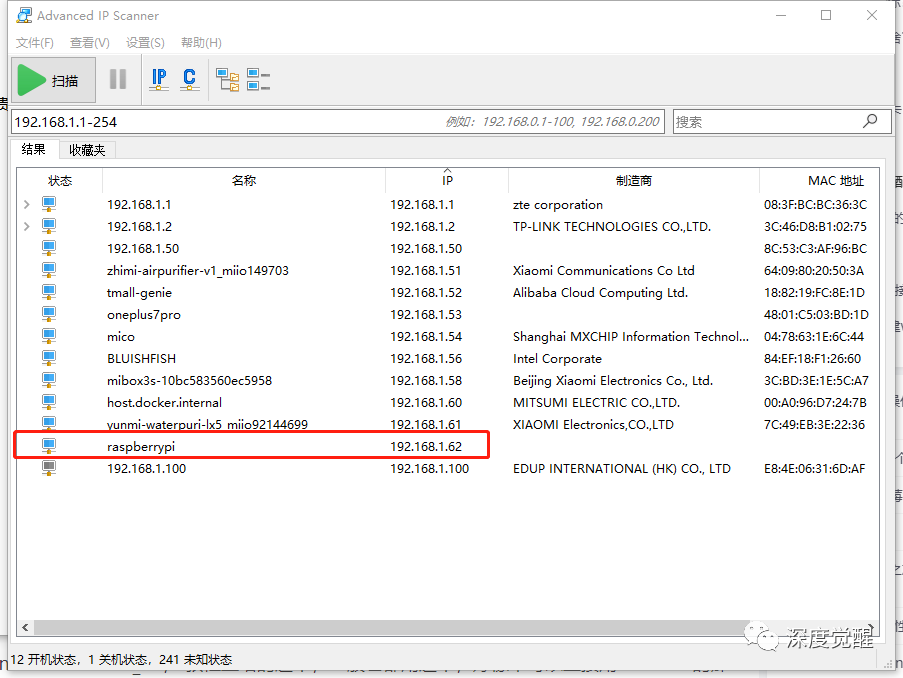
Task: Click MAC address 48:01:C5:03:BD:1D
Action: tap(816, 315)
